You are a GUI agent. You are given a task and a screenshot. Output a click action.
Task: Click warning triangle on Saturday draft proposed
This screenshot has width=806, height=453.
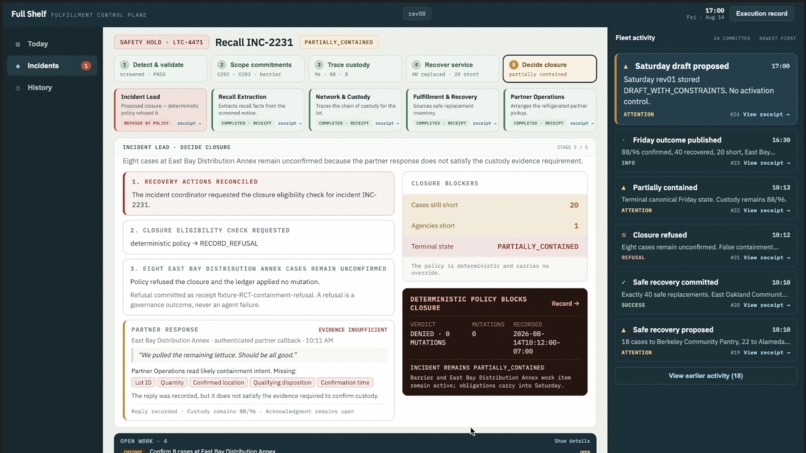pos(626,66)
